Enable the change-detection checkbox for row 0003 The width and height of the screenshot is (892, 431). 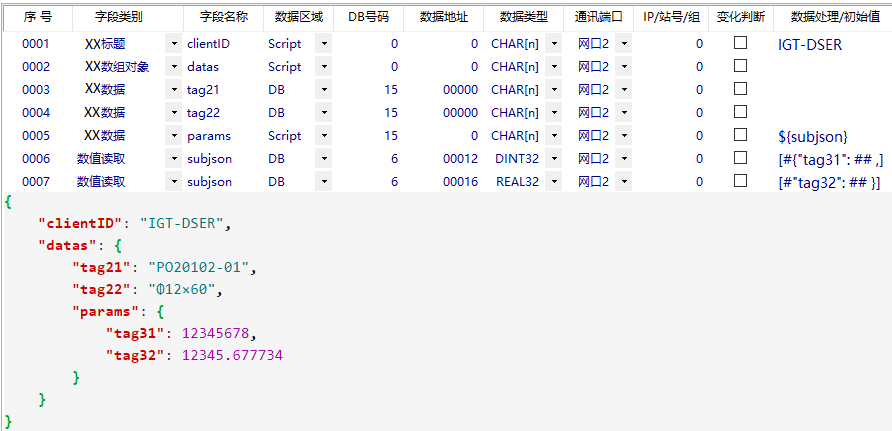tap(740, 89)
